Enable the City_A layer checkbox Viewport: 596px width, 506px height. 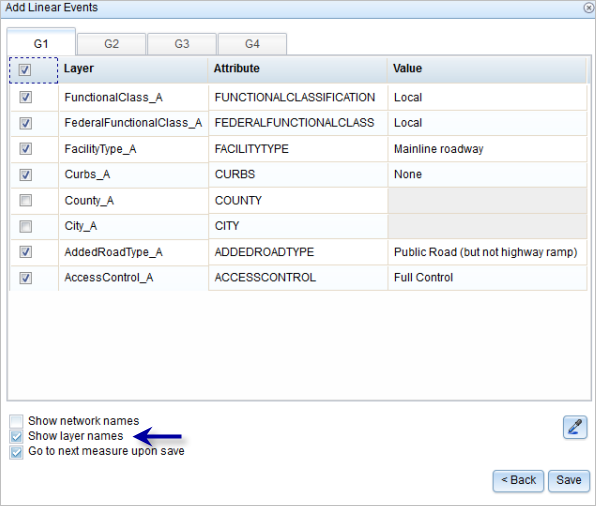[25, 226]
